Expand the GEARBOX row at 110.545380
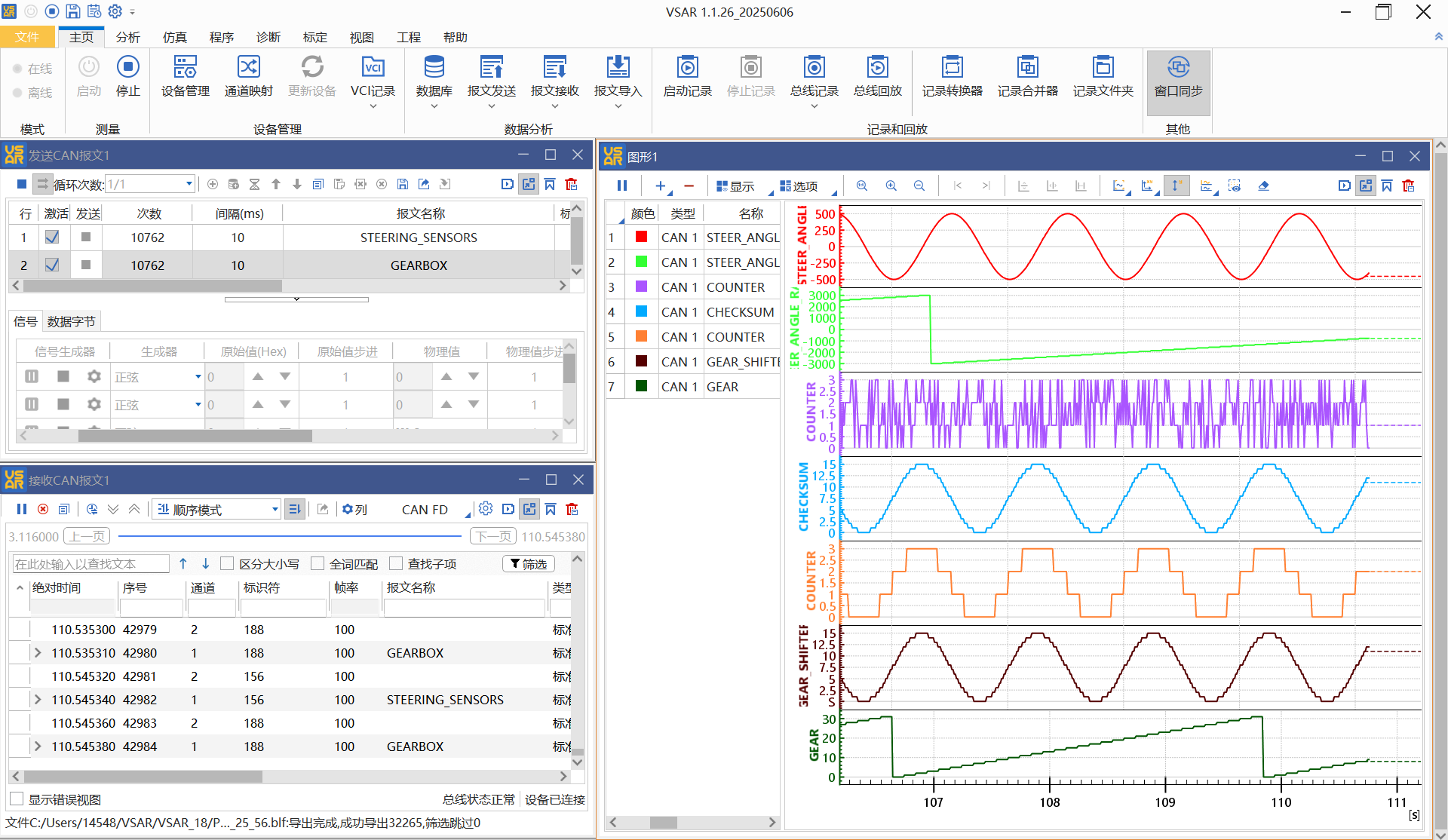This screenshot has height=840, width=1448. (38, 746)
